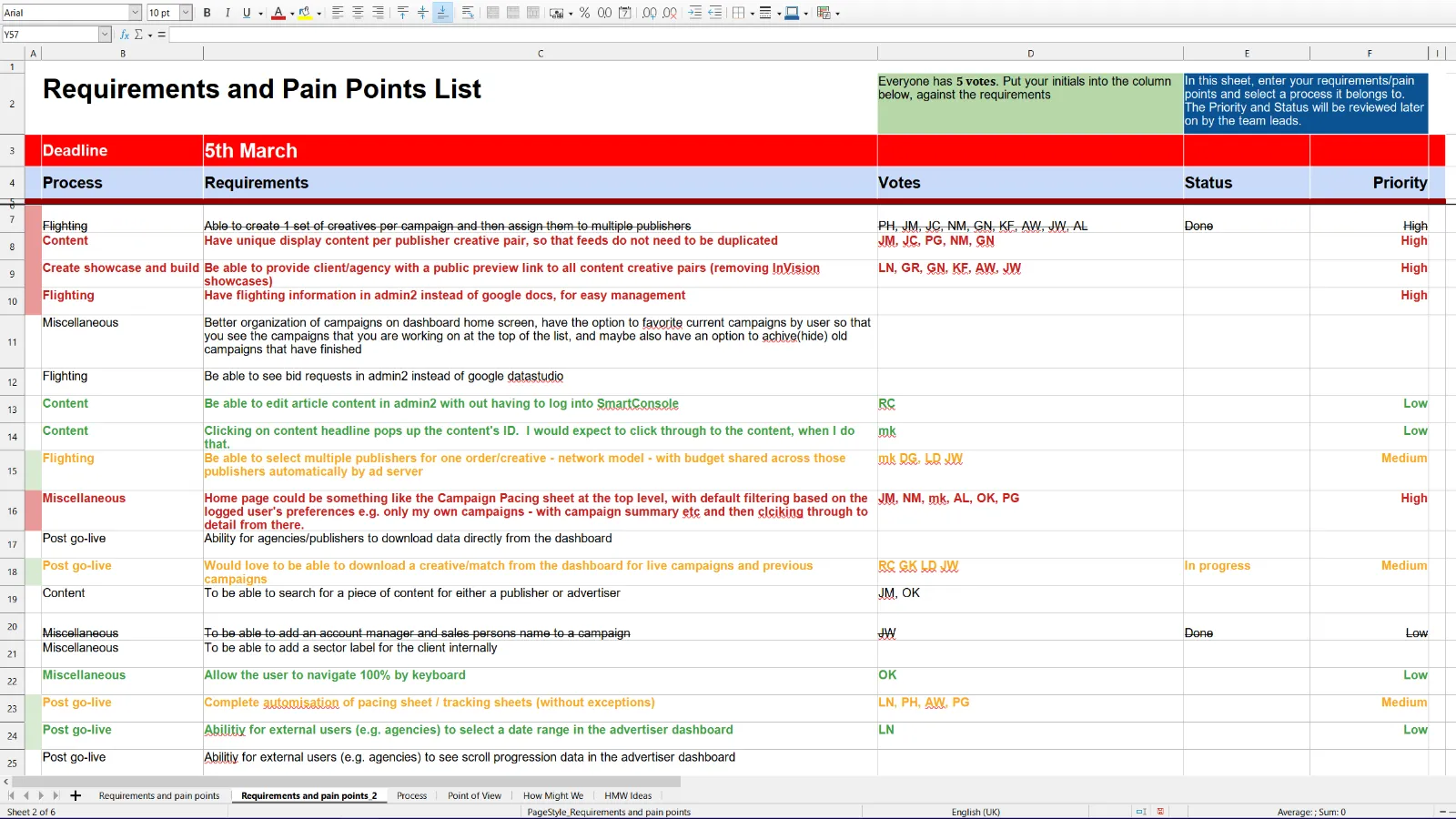
Task: Open underline style dropdown arrow
Action: pyautogui.click(x=260, y=13)
